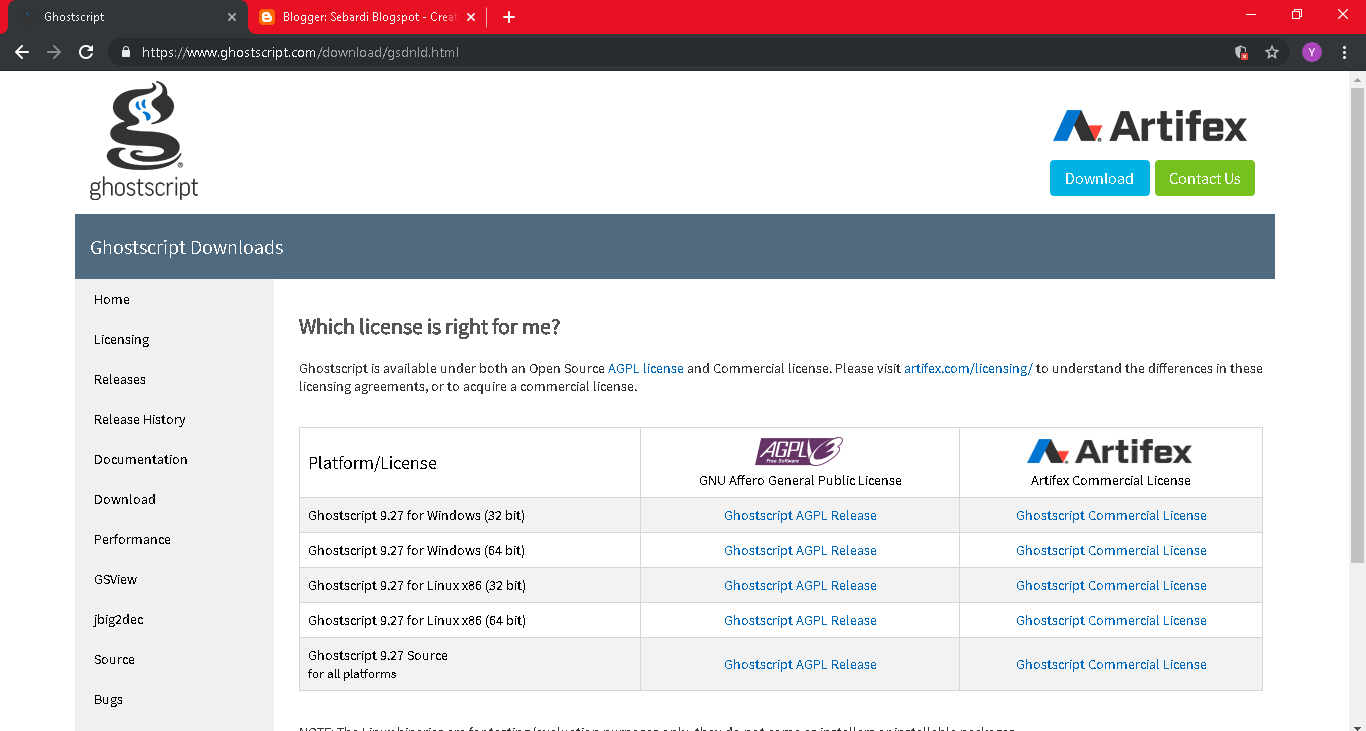Open Download in the sidebar

125,499
